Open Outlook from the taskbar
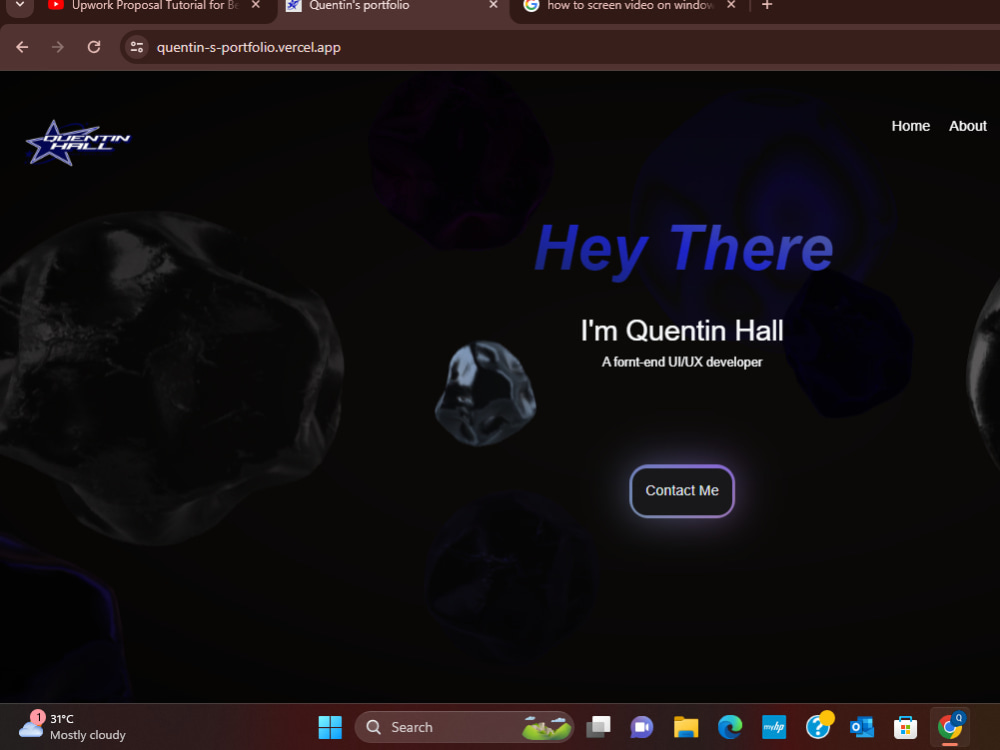 (x=862, y=727)
